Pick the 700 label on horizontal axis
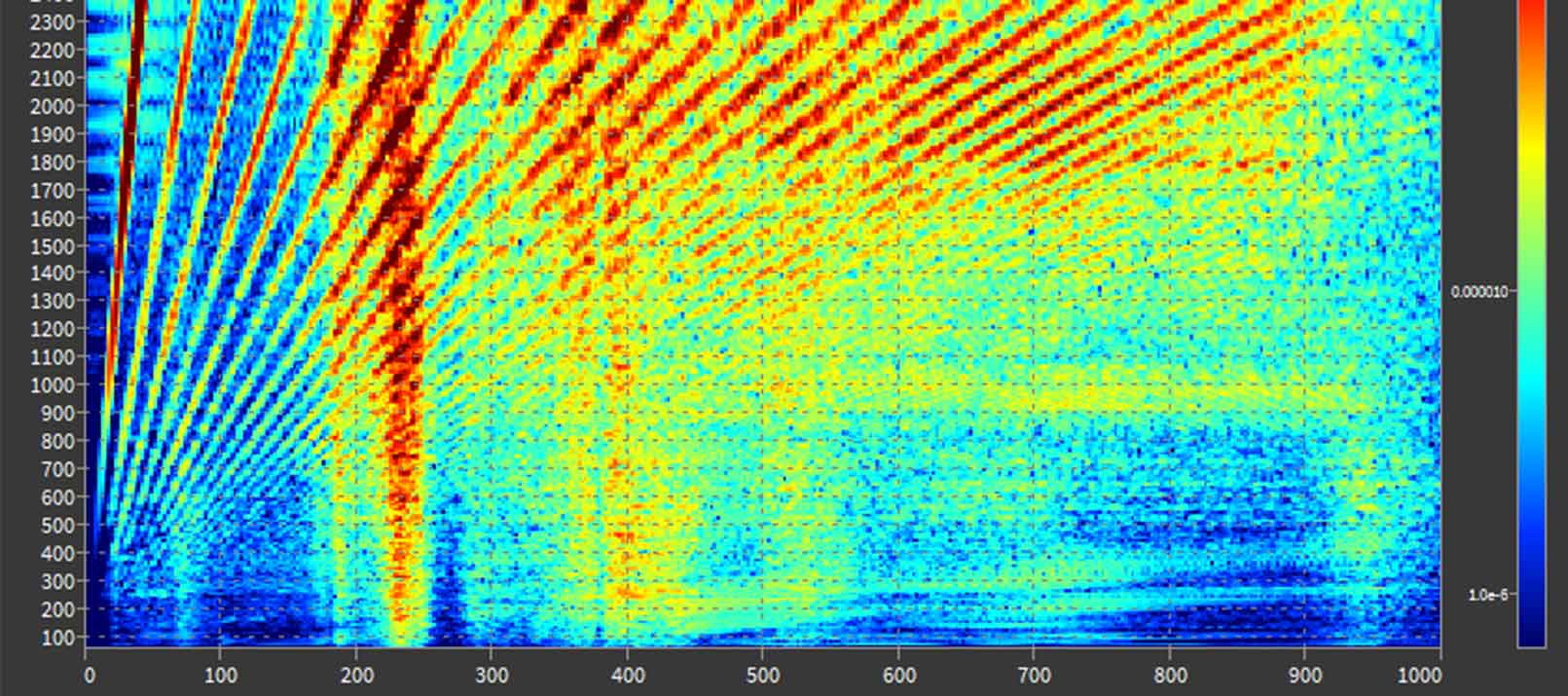Viewport: 1568px width, 696px height. [1033, 676]
